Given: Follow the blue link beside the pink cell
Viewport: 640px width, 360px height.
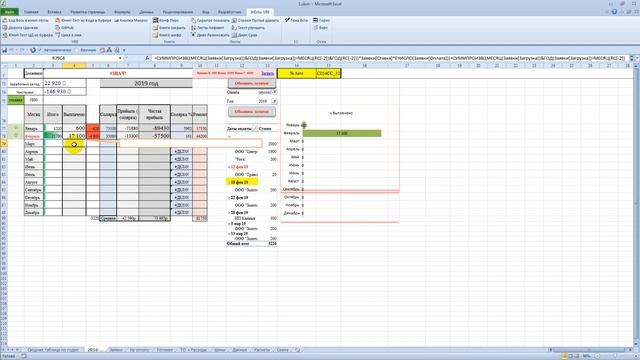Looking at the screenshot, I should (x=267, y=73).
